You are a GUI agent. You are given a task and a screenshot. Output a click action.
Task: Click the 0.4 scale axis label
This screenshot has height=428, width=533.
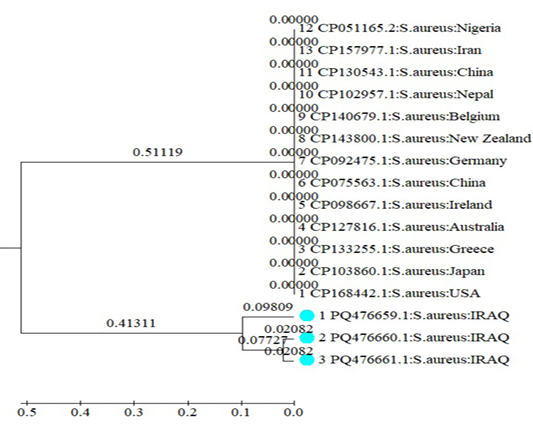[80, 412]
